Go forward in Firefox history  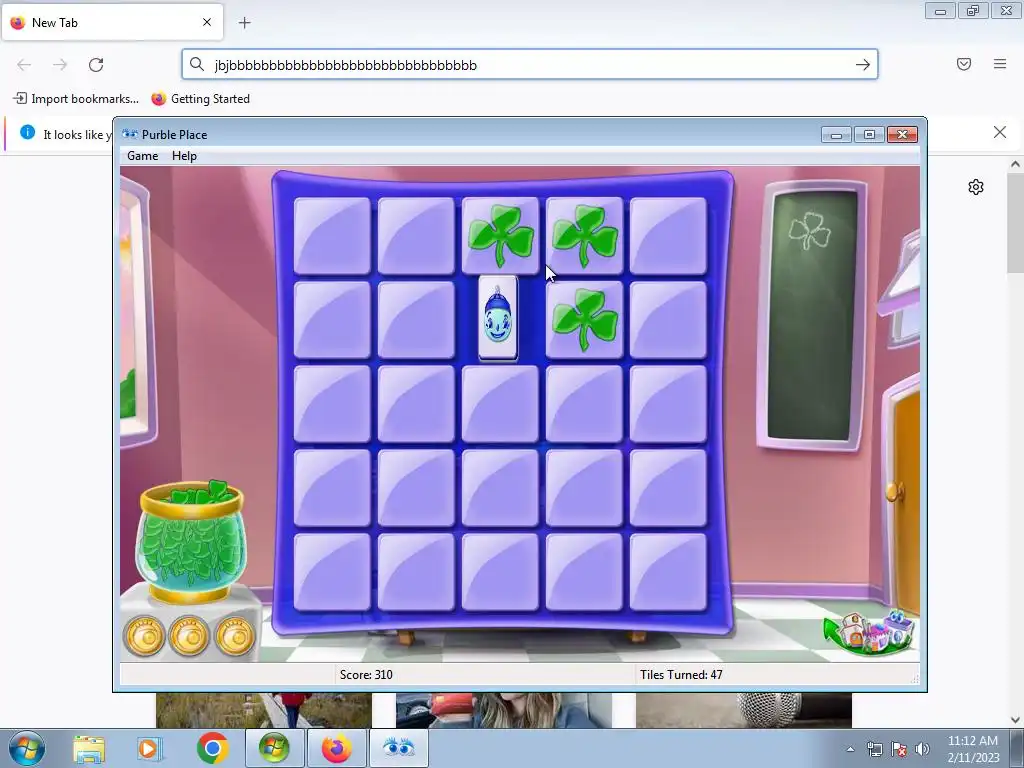point(60,65)
